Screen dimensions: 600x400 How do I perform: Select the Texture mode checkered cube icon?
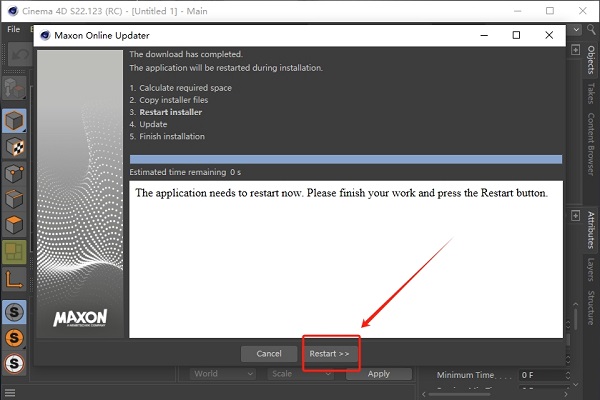coord(14,147)
